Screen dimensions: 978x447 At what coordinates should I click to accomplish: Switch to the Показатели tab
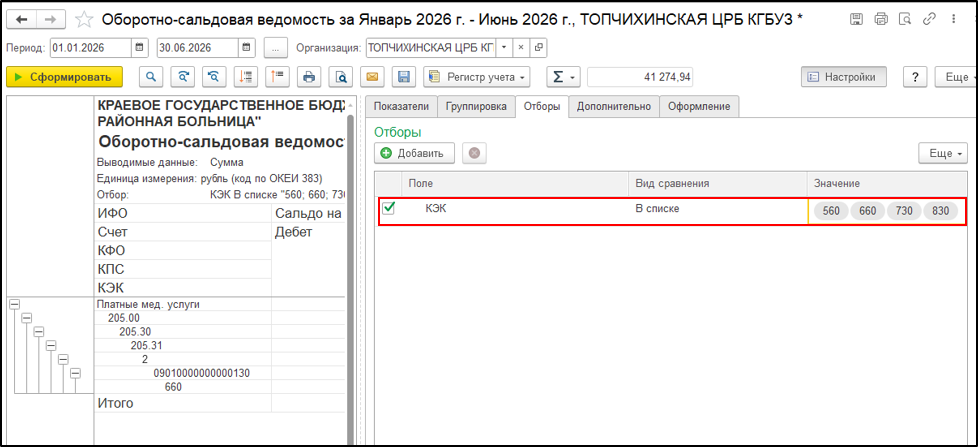click(401, 107)
